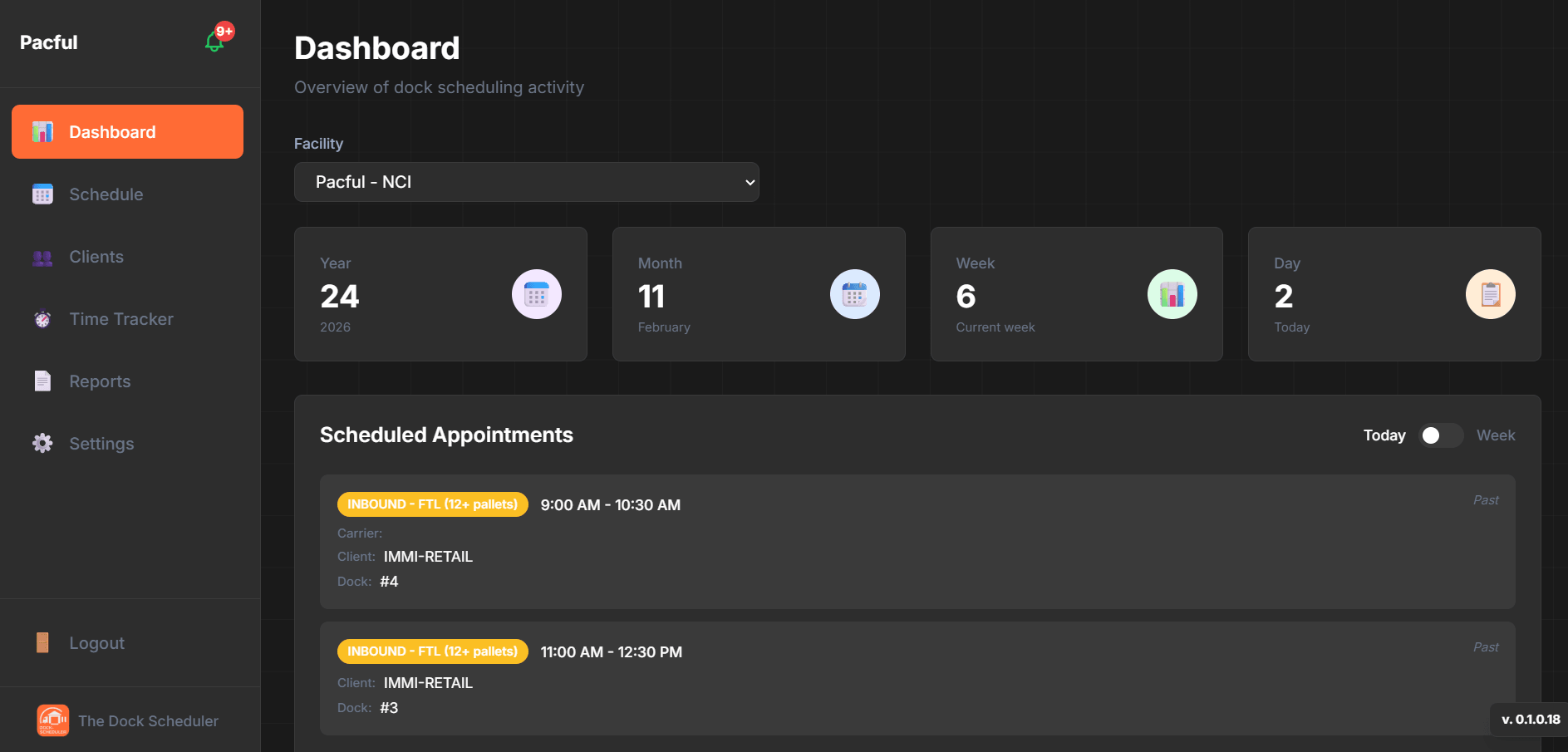Viewport: 1568px width, 752px height.
Task: Select the Reports document icon
Action: pos(42,381)
